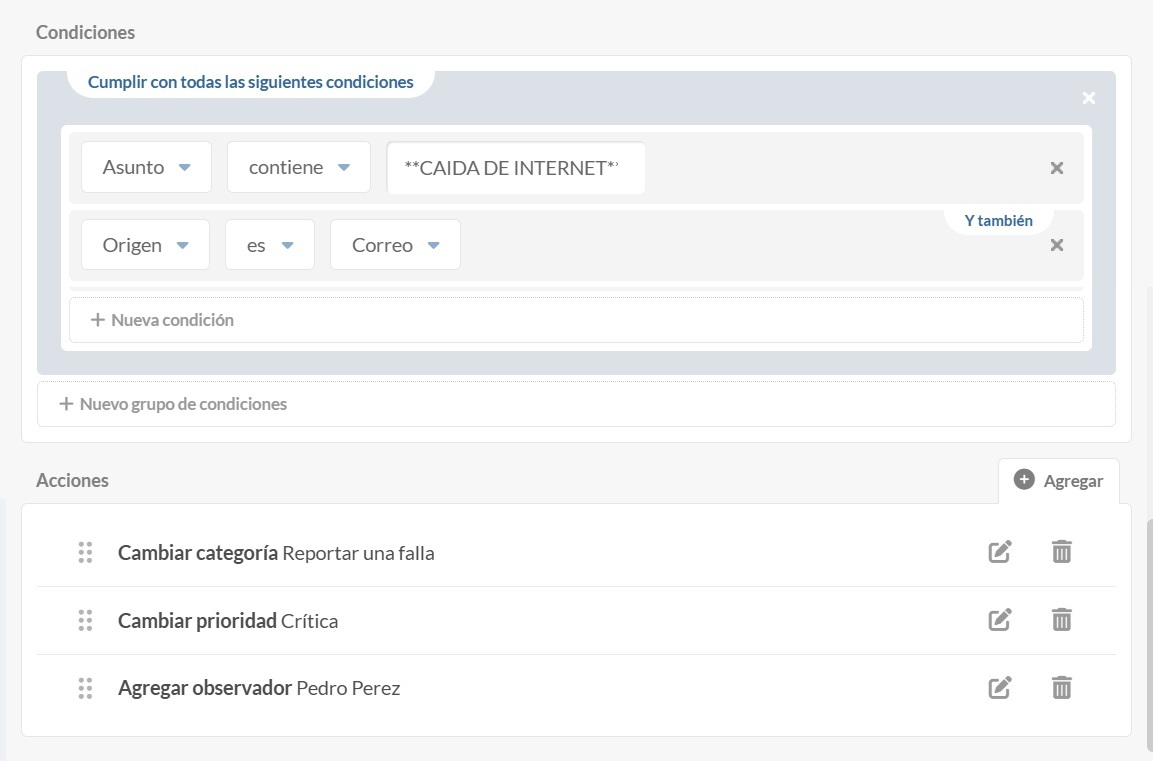The image size is (1153, 761).
Task: Close the entire condition group
Action: (x=1089, y=98)
